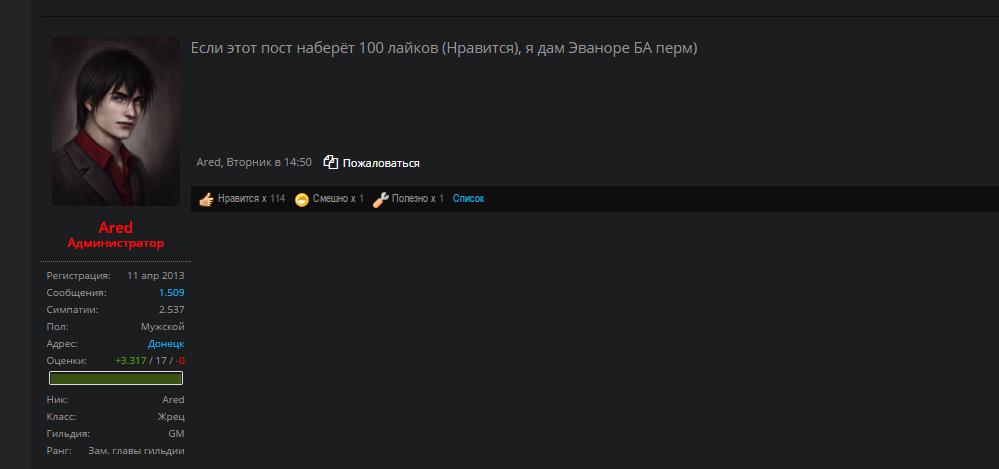
Task: Click the Смешно x 1 label
Action: pos(338,199)
